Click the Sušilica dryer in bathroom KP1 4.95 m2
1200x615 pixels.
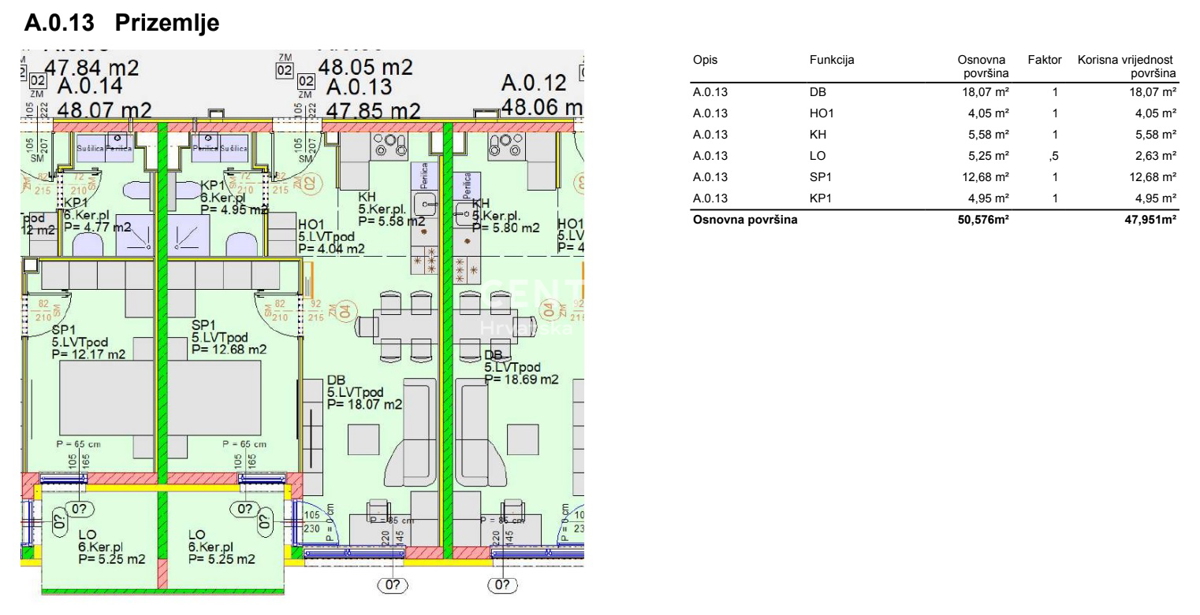(x=234, y=147)
